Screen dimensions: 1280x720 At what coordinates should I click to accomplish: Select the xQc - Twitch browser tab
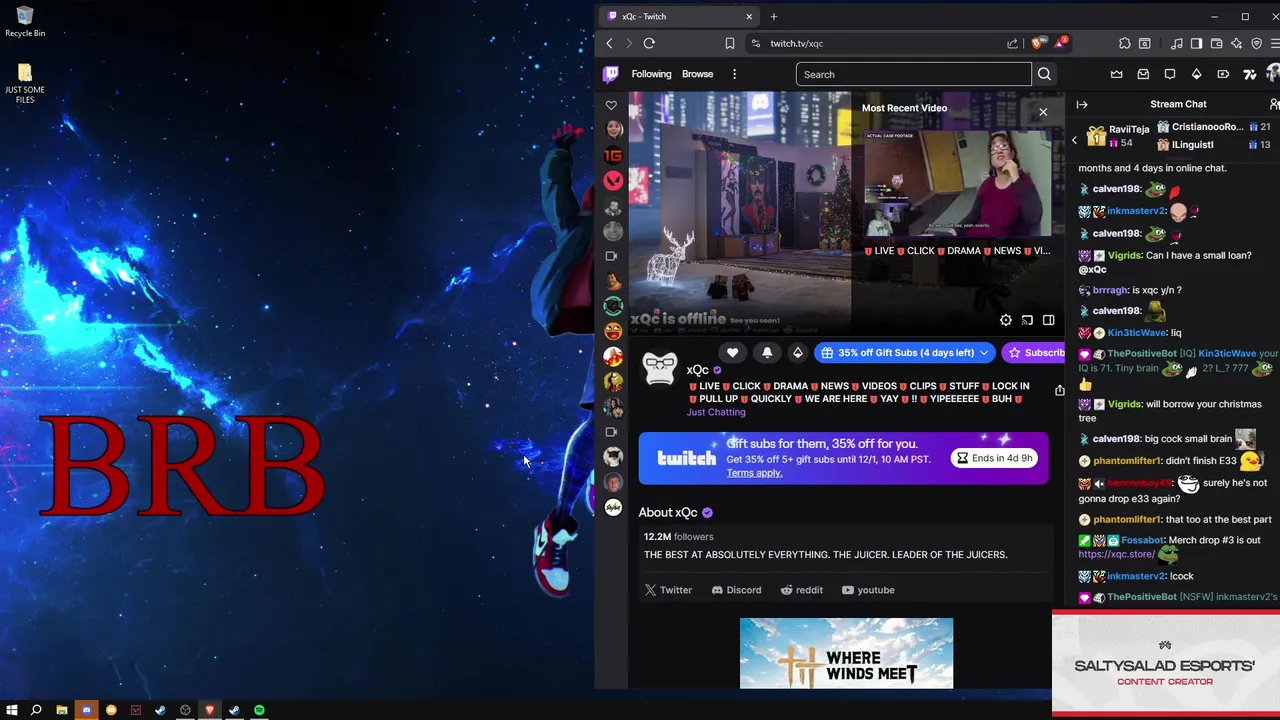tap(679, 16)
